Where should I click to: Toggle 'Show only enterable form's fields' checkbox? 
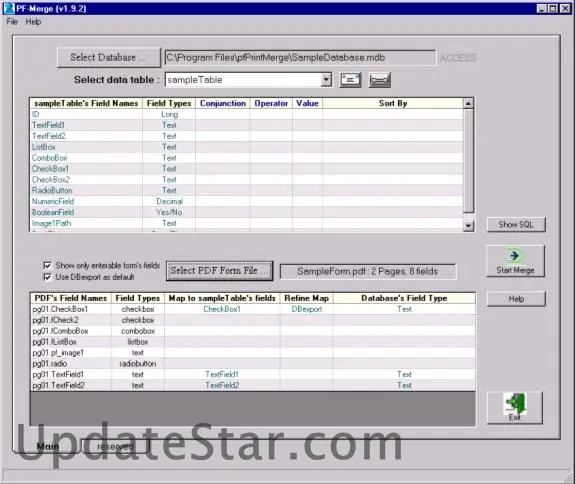47,265
